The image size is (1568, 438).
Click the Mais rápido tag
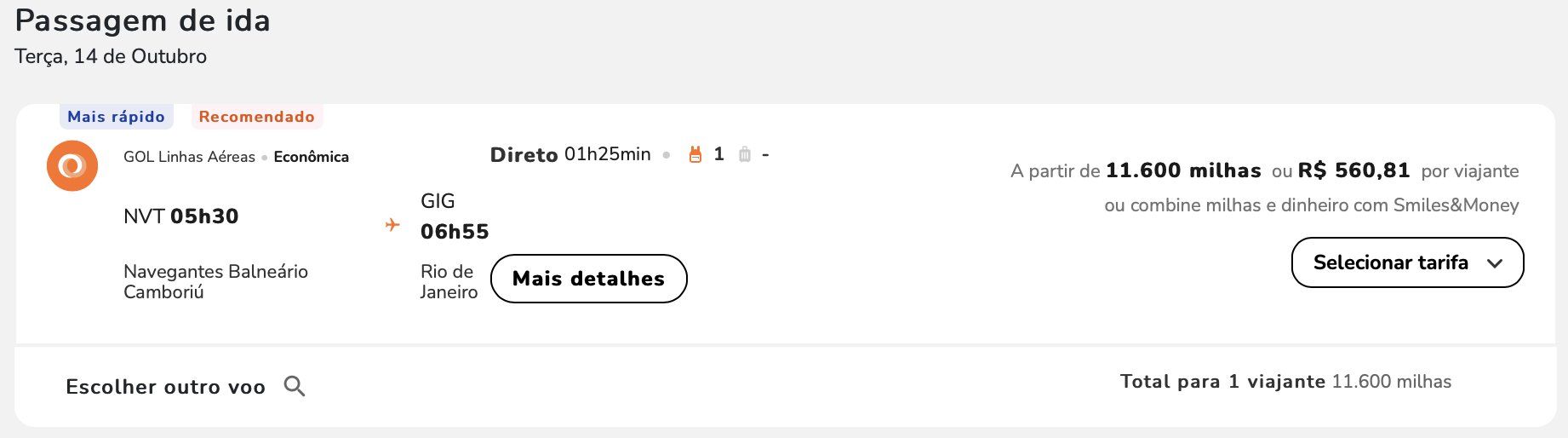tap(117, 117)
